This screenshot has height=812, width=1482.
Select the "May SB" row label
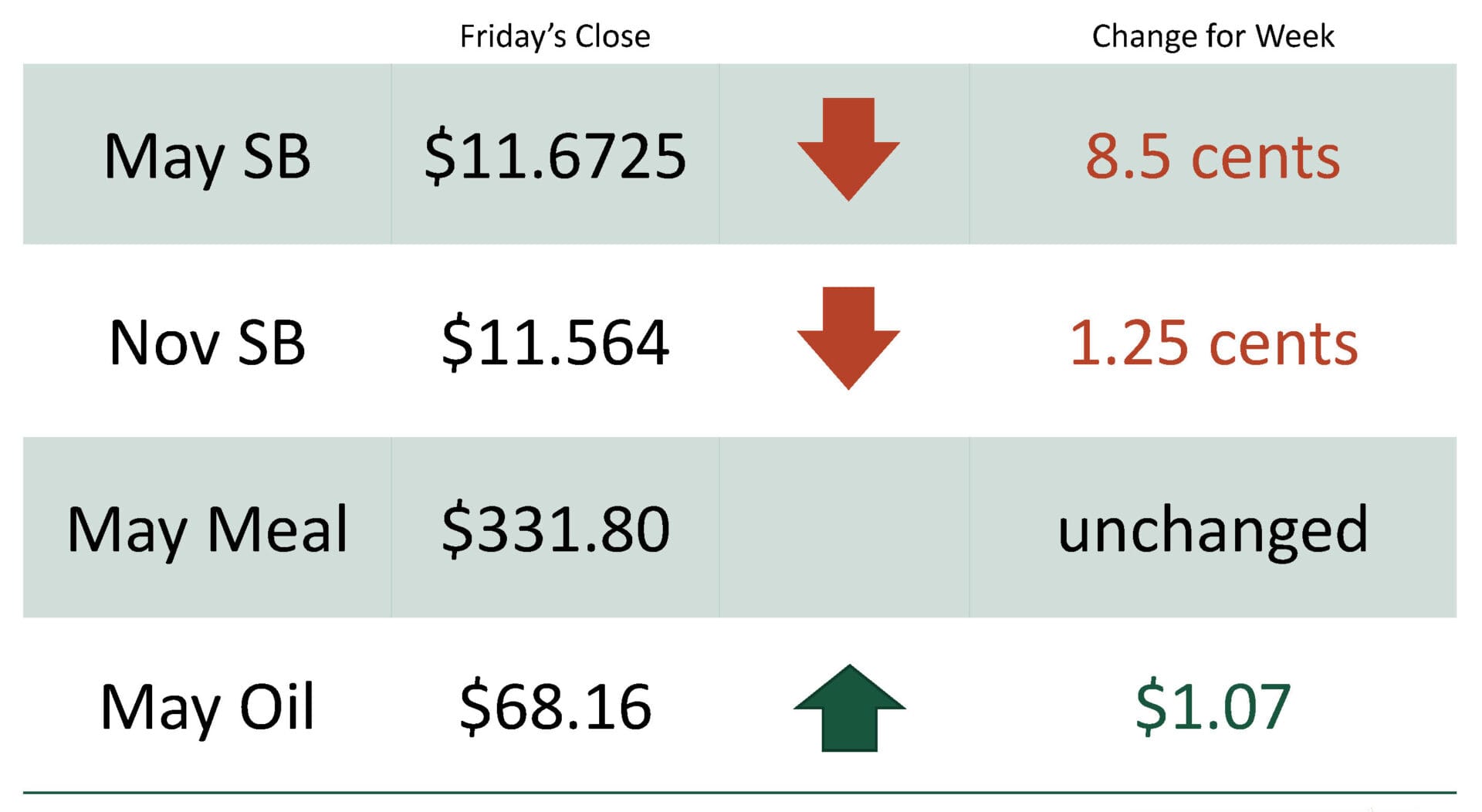[207, 157]
